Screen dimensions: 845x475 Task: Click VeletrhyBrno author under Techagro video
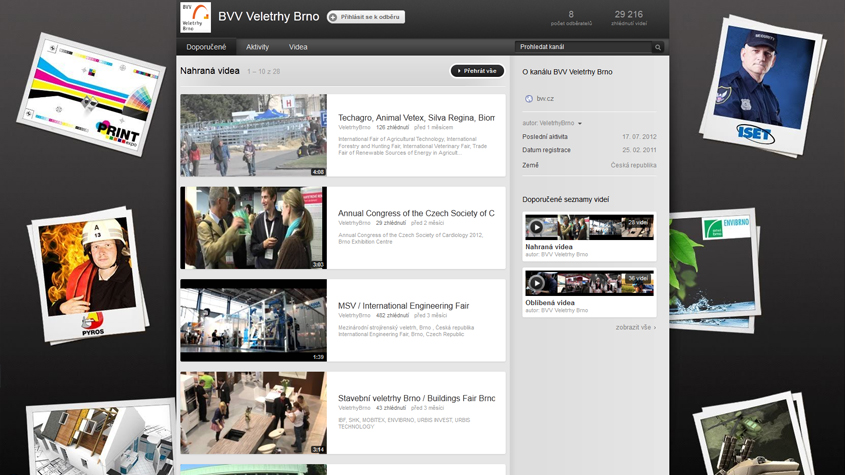(354, 128)
